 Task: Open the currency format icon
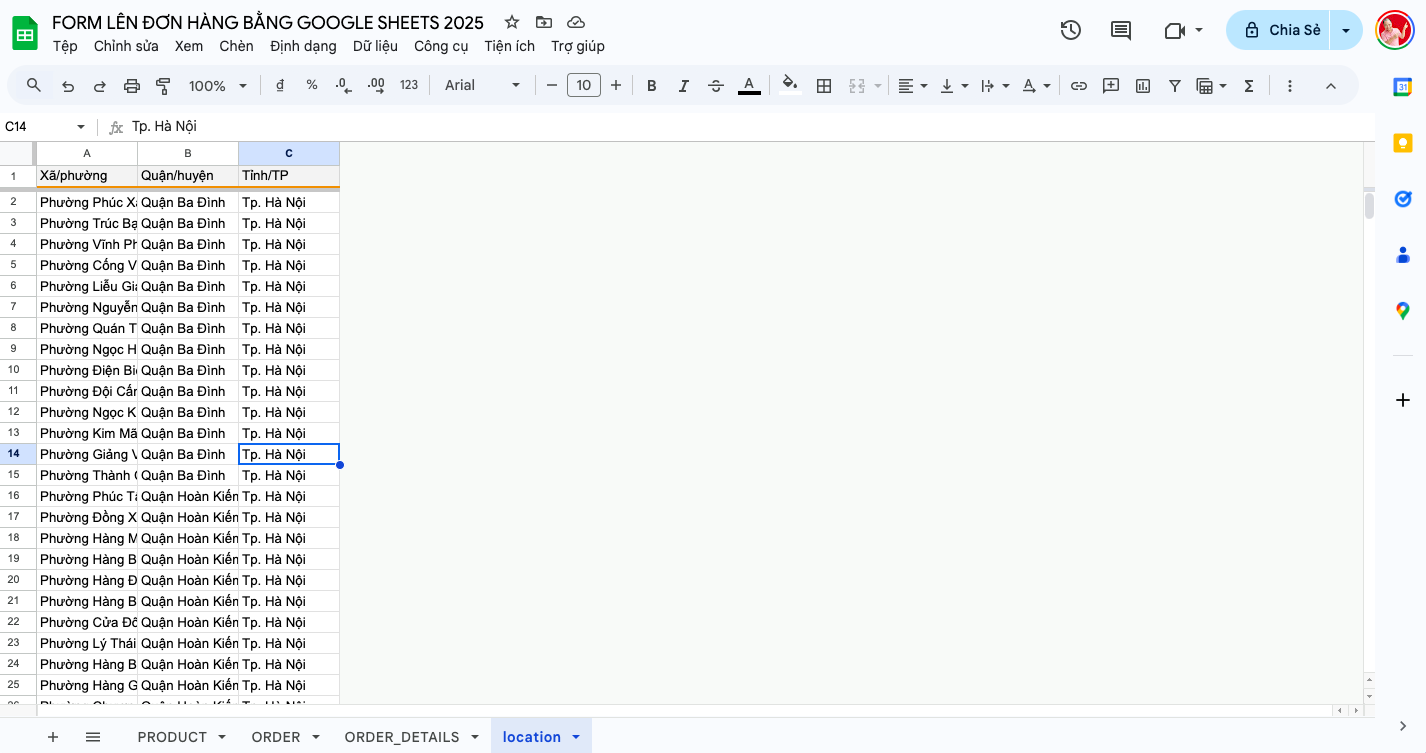click(x=279, y=85)
